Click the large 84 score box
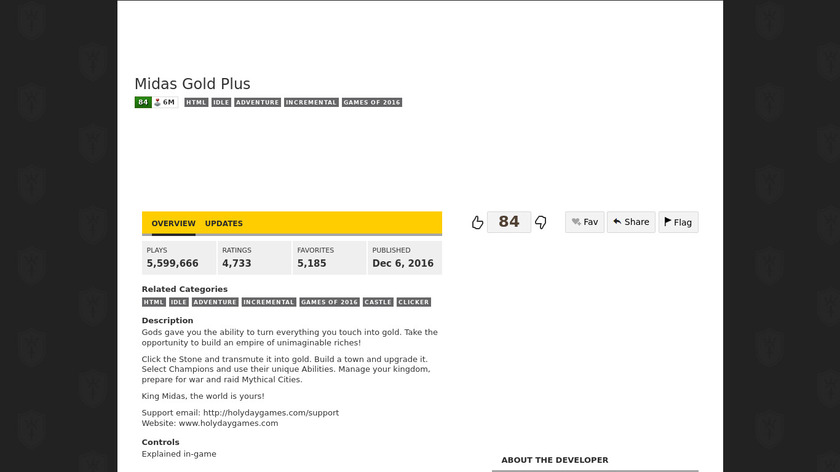Image resolution: width=840 pixels, height=472 pixels. [x=509, y=222]
